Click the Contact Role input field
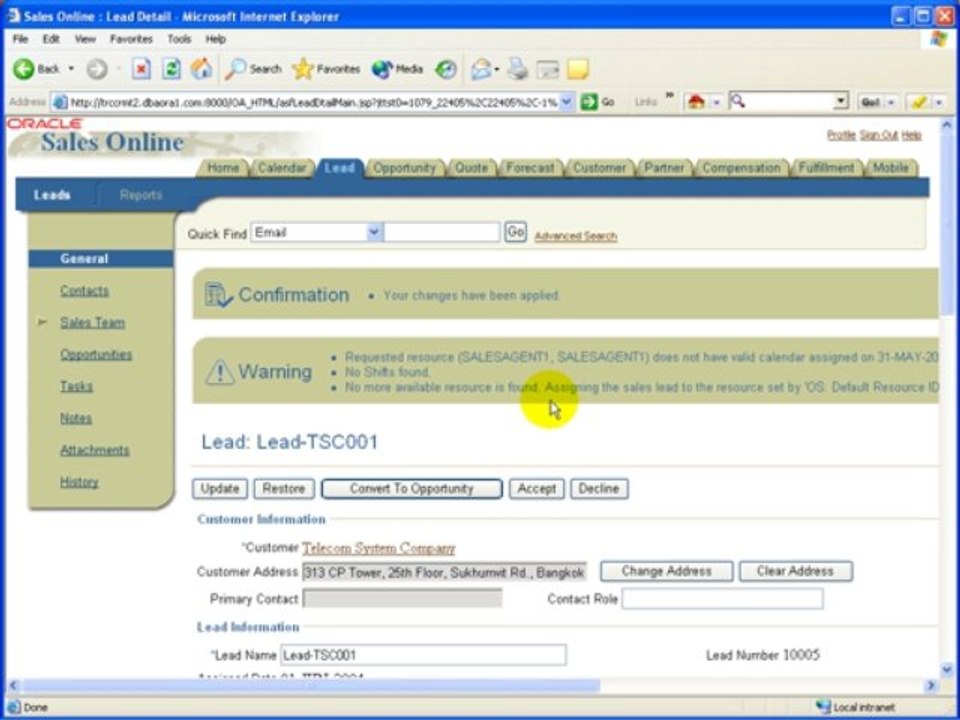 pos(722,599)
